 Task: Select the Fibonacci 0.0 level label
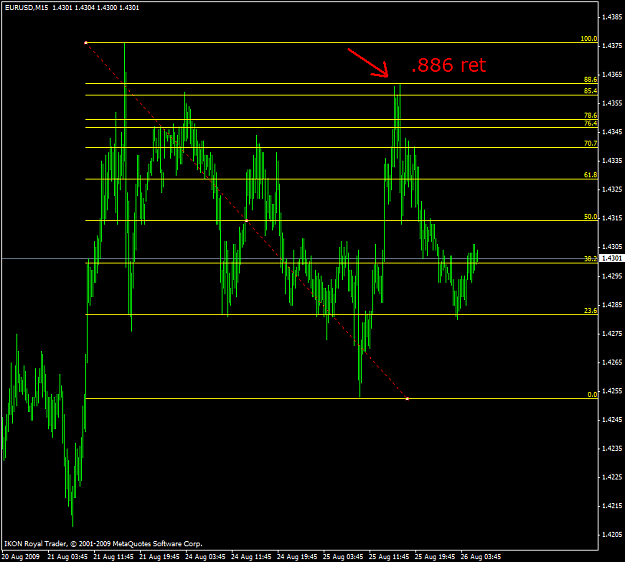tap(592, 395)
